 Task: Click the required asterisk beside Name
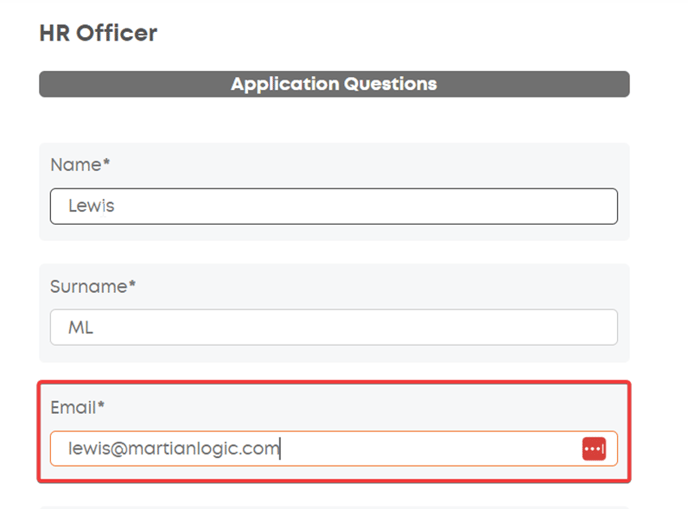click(106, 162)
